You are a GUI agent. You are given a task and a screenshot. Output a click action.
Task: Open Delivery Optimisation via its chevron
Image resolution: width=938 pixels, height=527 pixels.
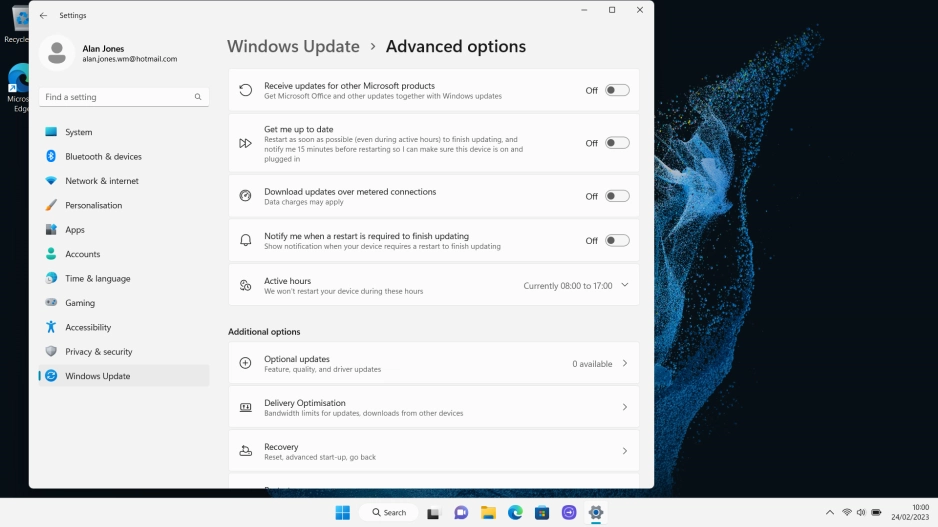coord(625,407)
